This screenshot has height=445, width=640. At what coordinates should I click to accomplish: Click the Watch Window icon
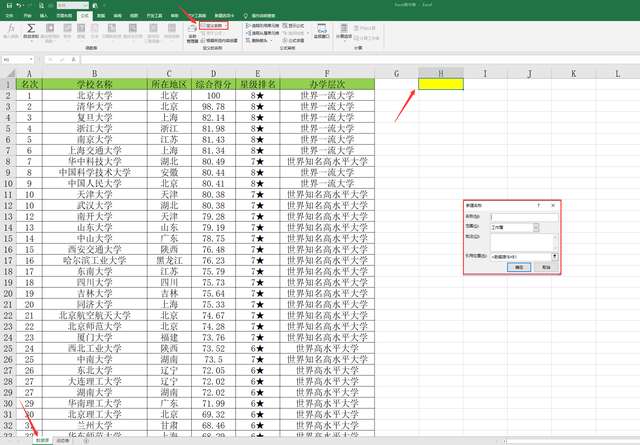tap(322, 31)
